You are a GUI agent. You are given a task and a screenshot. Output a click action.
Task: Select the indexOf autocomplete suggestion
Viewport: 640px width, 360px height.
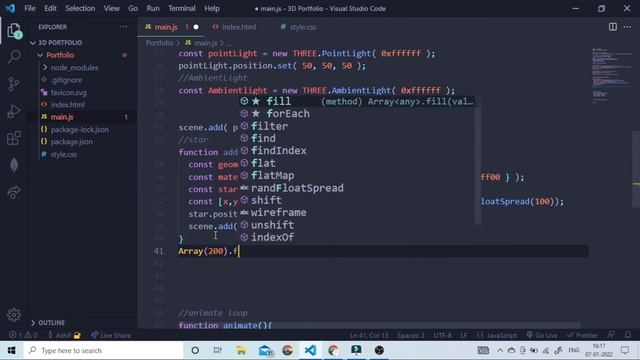click(x=357, y=237)
